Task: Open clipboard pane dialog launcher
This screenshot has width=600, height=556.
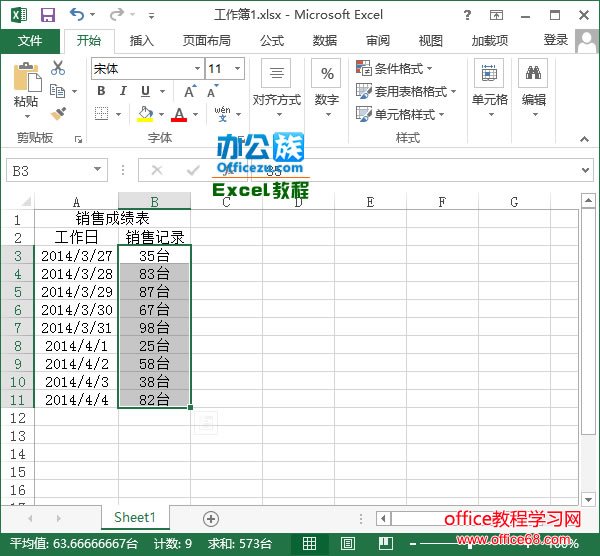Action: pyautogui.click(x=78, y=139)
